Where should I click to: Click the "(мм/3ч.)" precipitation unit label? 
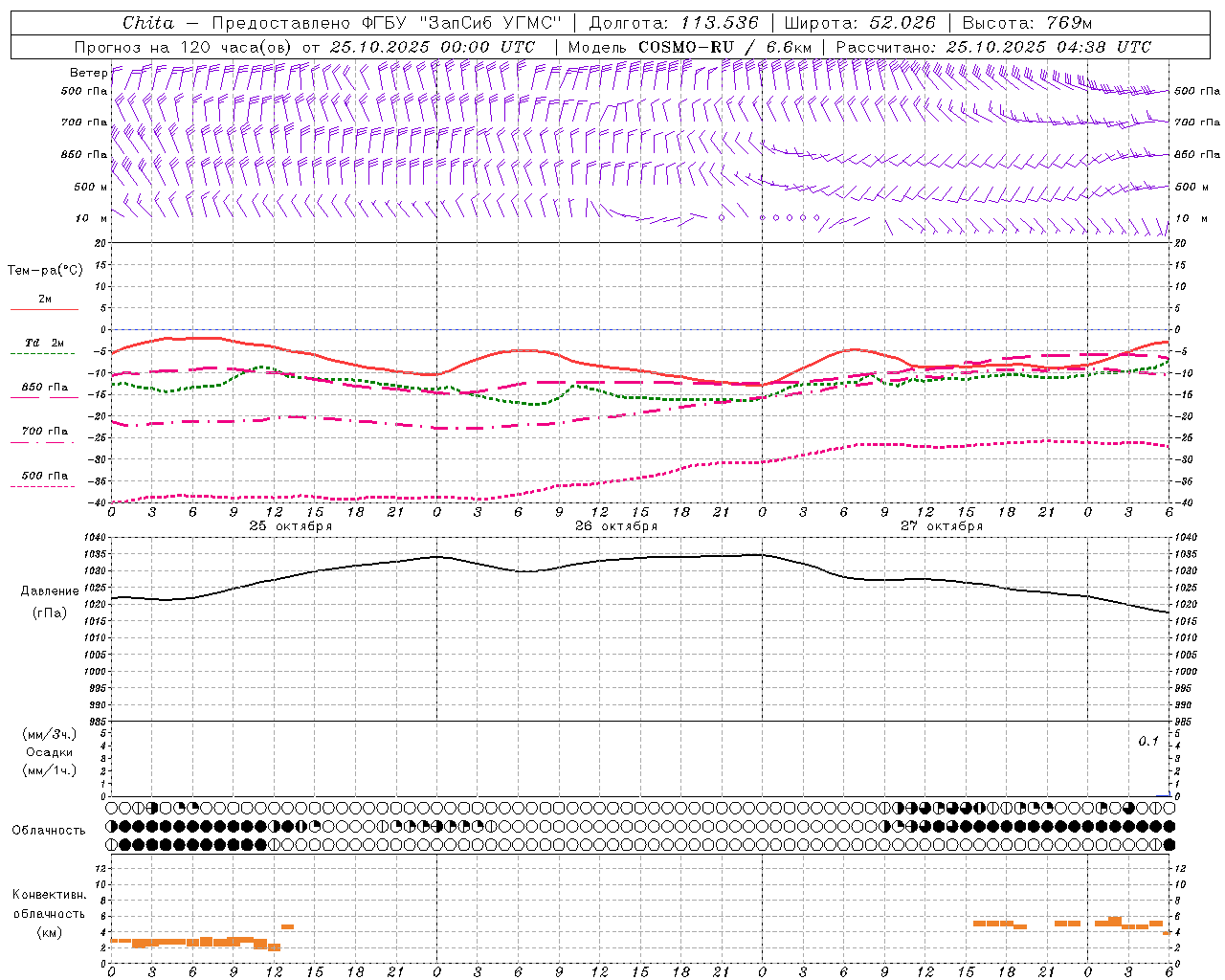pyautogui.click(x=50, y=734)
